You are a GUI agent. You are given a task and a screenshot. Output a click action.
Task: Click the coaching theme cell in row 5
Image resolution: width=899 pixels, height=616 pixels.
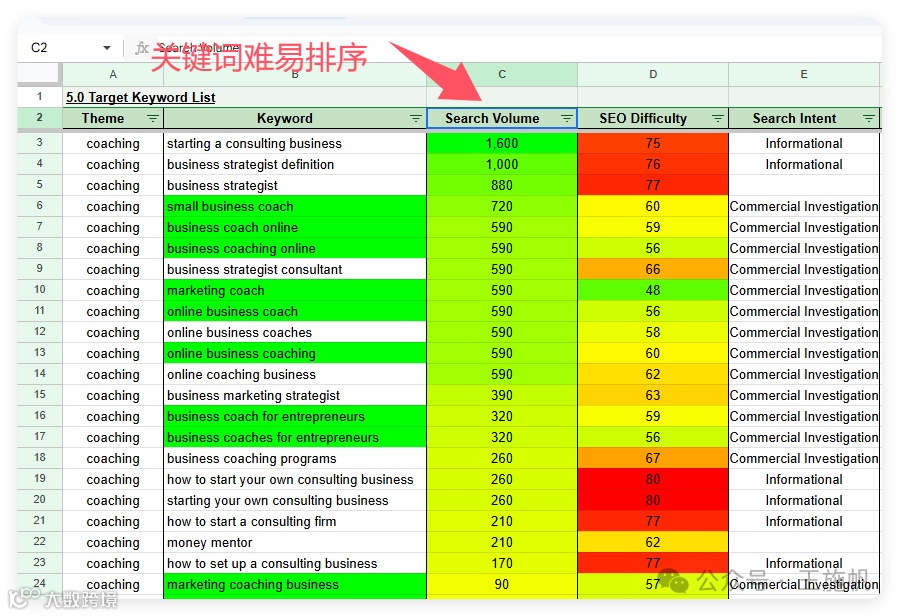pyautogui.click(x=113, y=186)
